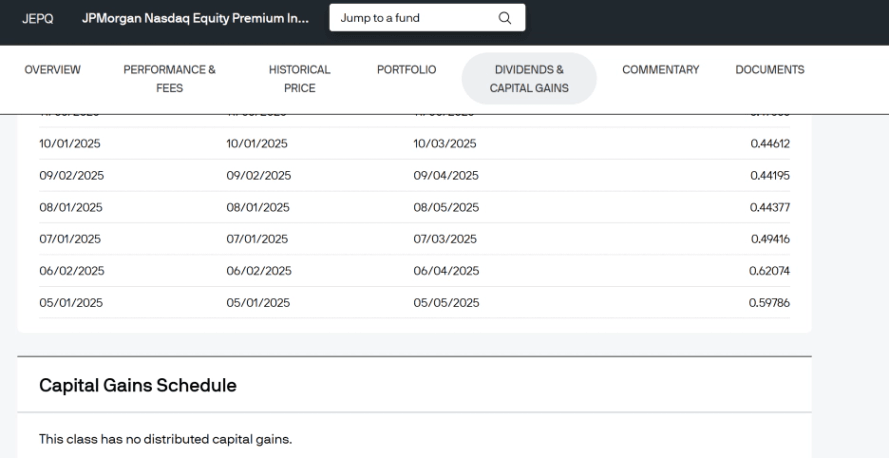Select the 06/04/2025 pay date
The height and width of the screenshot is (458, 889).
[446, 270]
